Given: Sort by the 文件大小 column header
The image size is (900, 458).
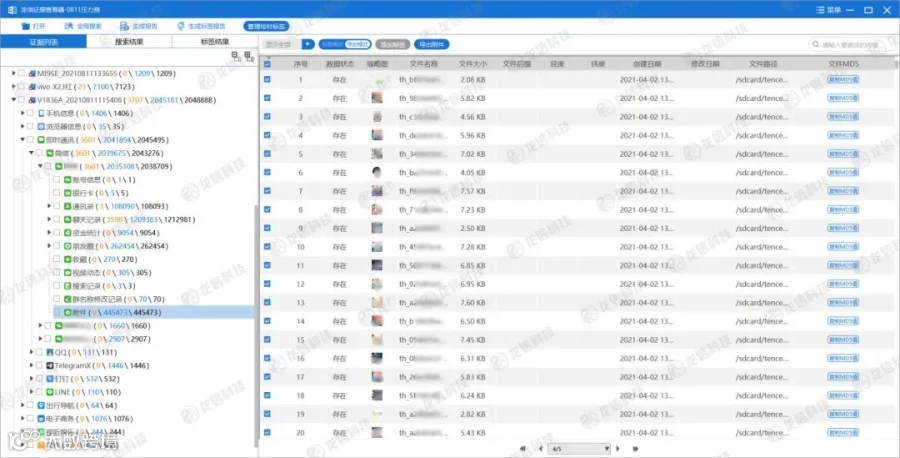Looking at the screenshot, I should pyautogui.click(x=473, y=64).
